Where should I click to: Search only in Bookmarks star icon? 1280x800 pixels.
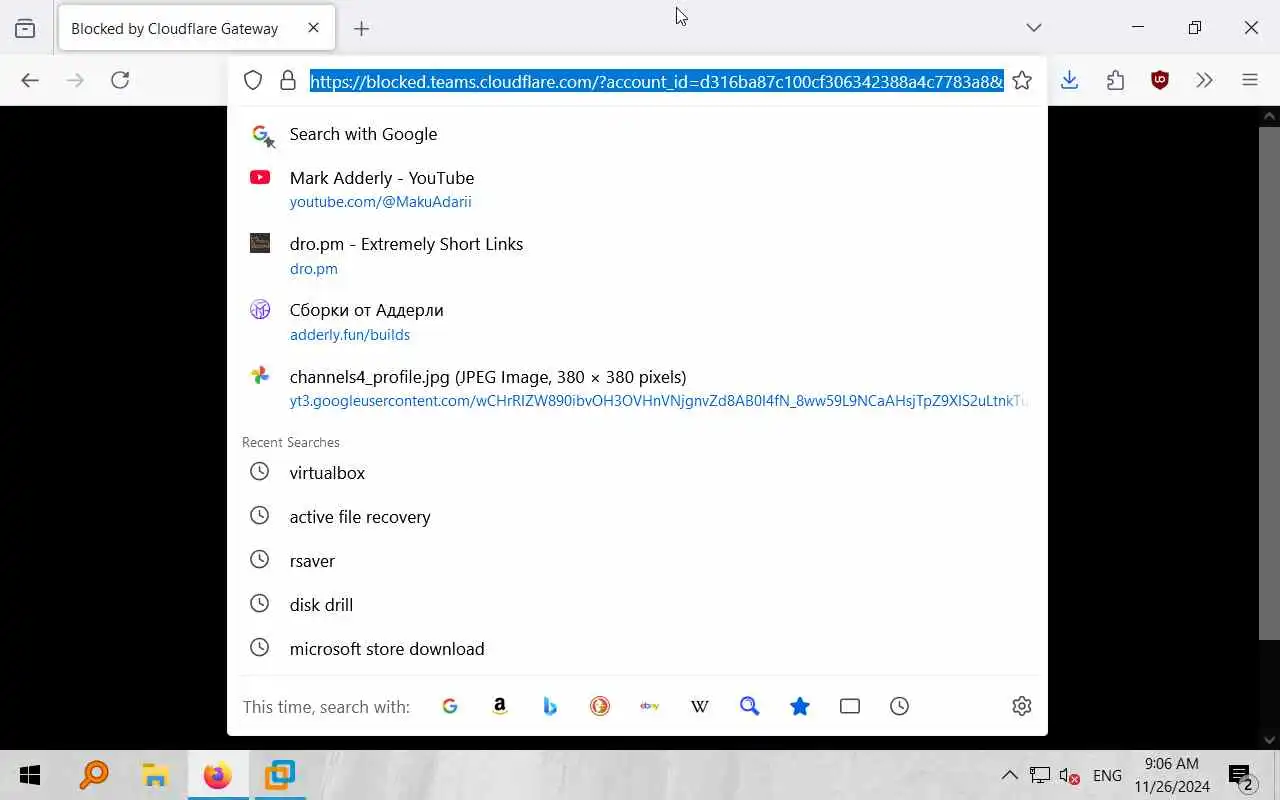pos(800,706)
